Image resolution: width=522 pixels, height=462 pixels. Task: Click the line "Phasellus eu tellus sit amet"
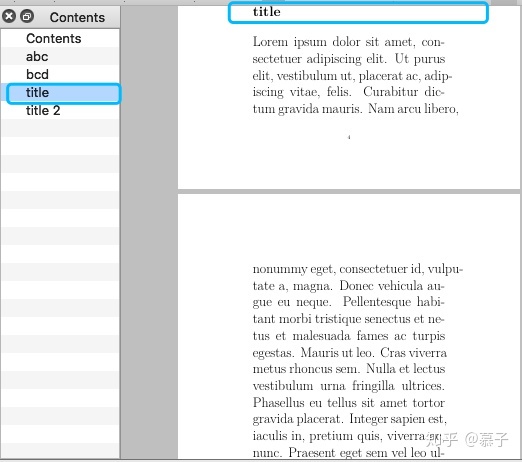point(349,402)
